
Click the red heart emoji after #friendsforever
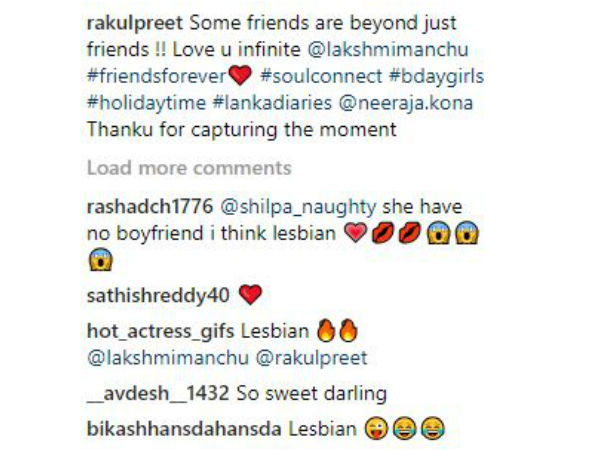(x=240, y=75)
